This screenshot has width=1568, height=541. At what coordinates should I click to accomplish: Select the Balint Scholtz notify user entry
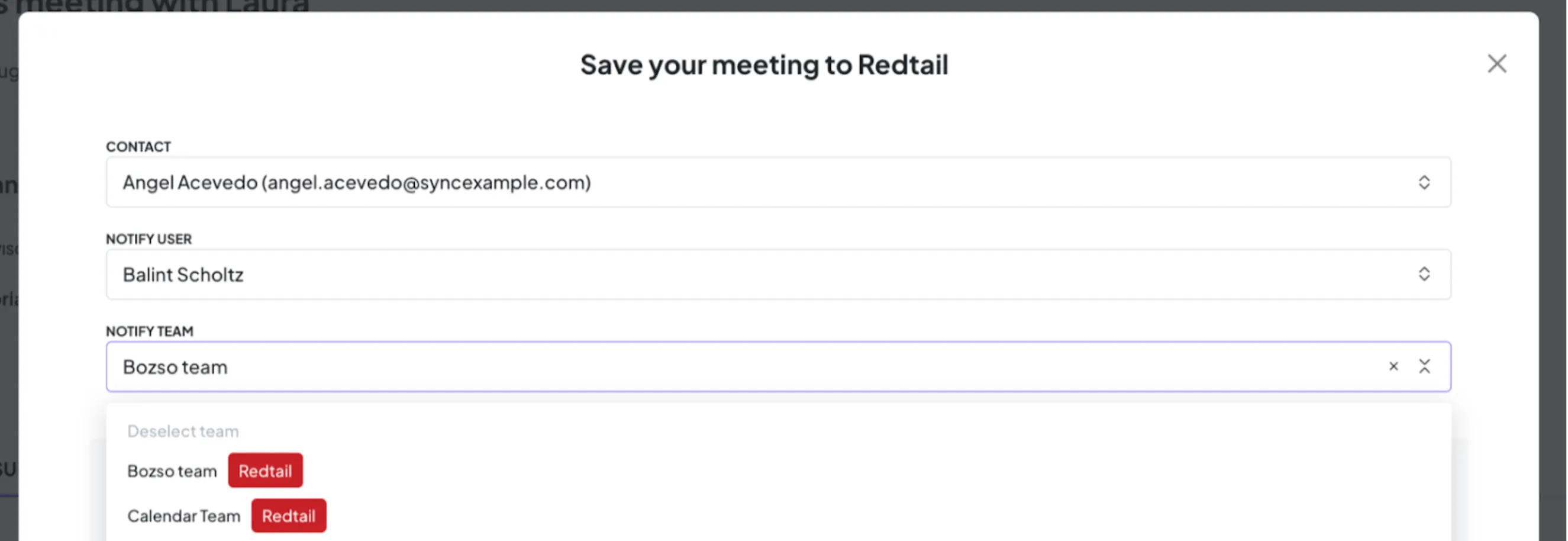point(183,274)
